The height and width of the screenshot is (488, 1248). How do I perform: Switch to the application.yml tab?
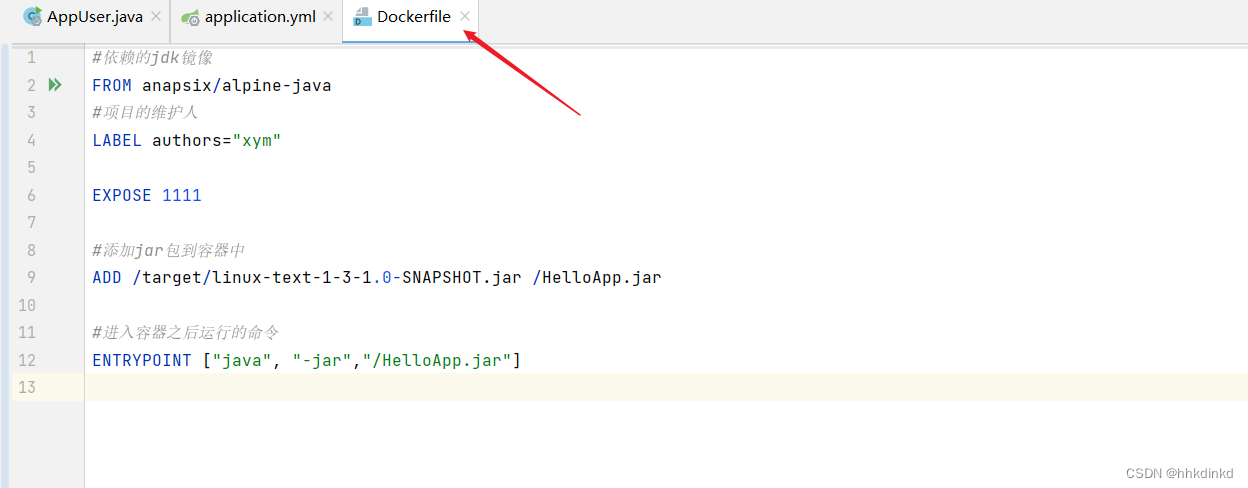[x=260, y=17]
